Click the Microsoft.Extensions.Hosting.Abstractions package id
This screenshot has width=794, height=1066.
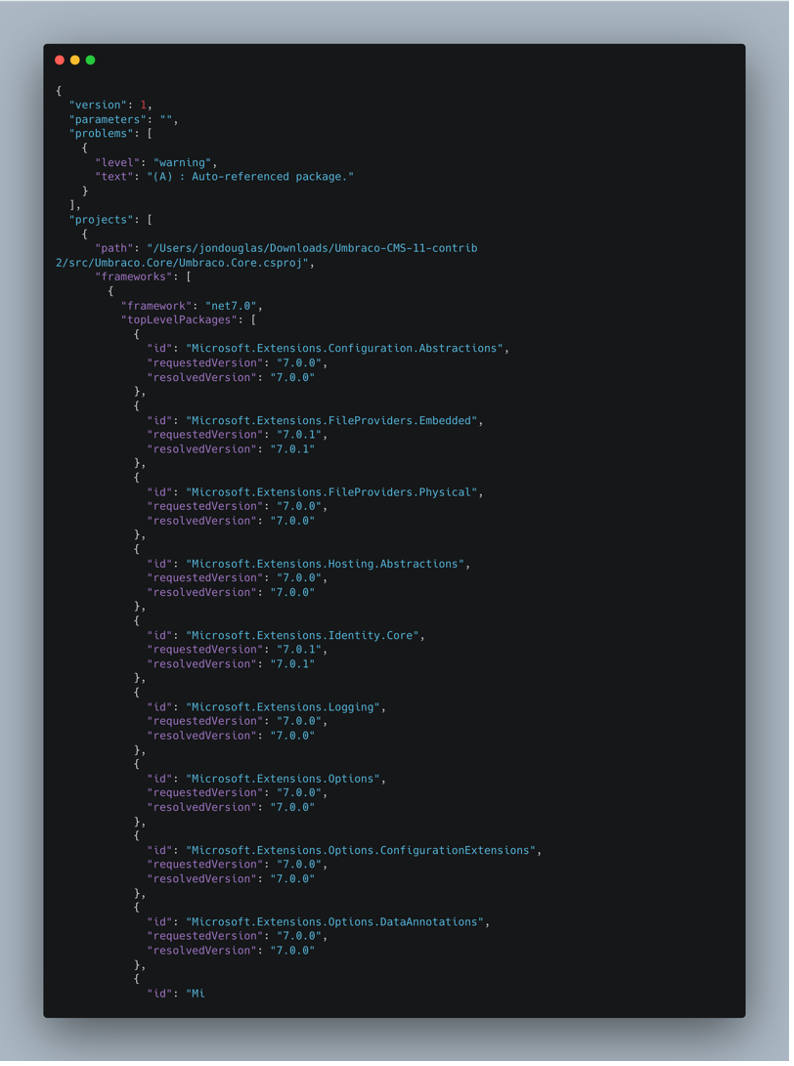tap(324, 564)
